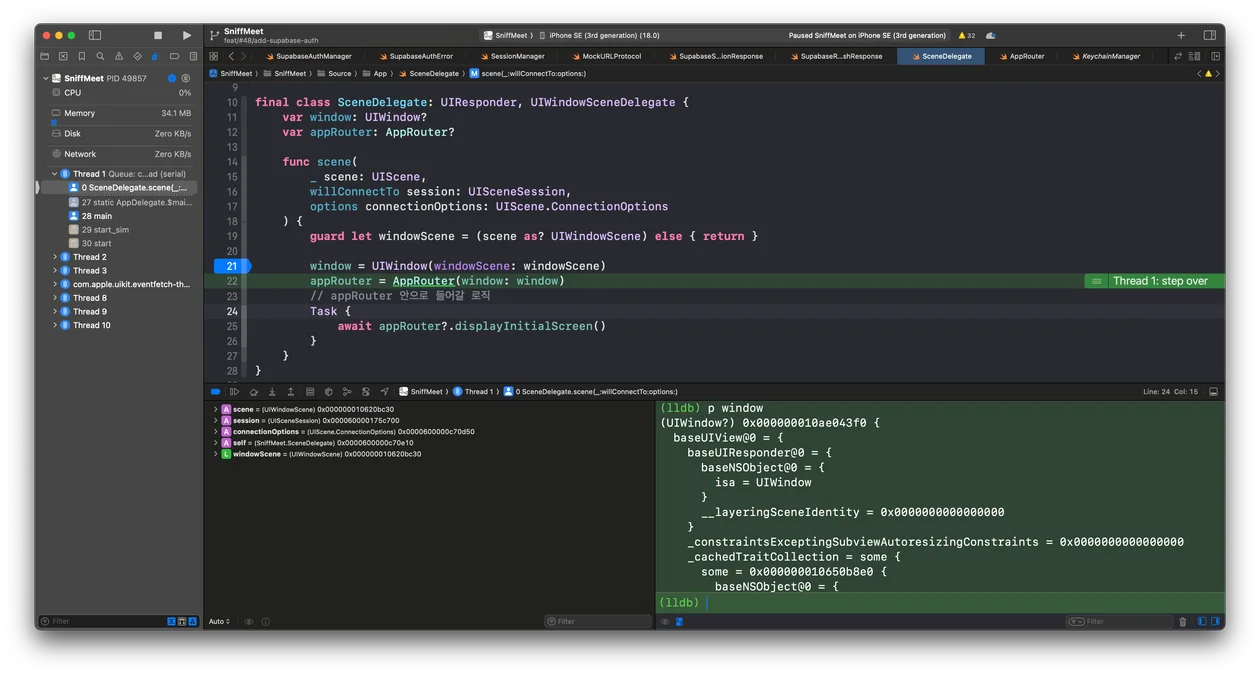This screenshot has height=676, width=1260.
Task: Open the project navigator folder icon
Action: click(x=44, y=56)
